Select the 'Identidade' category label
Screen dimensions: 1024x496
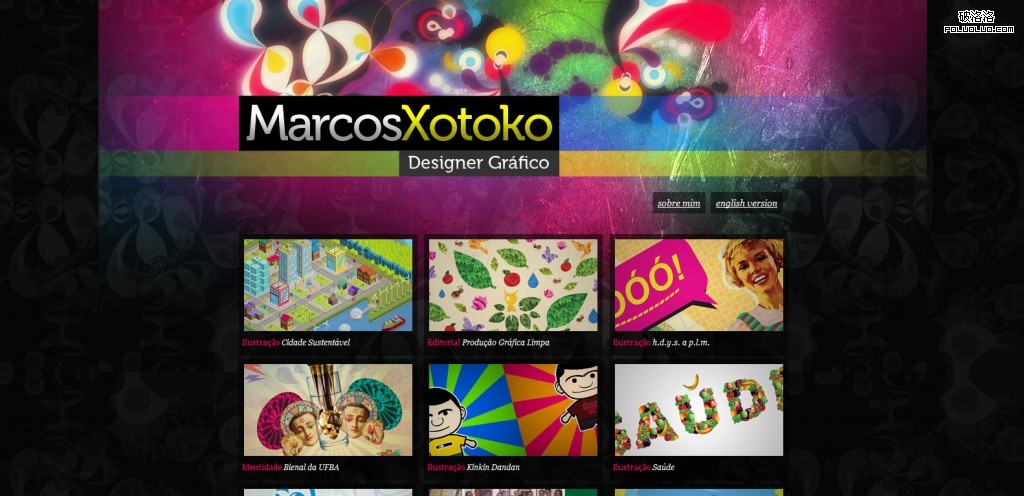click(261, 467)
